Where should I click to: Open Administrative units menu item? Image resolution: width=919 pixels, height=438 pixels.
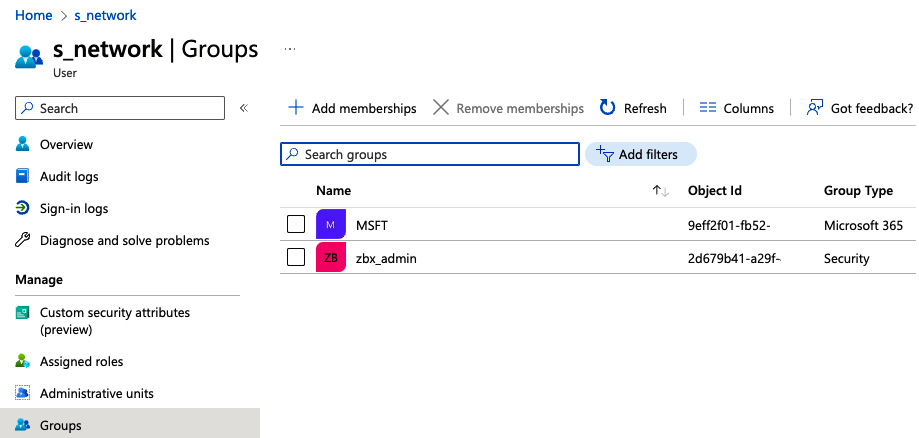click(x=97, y=393)
